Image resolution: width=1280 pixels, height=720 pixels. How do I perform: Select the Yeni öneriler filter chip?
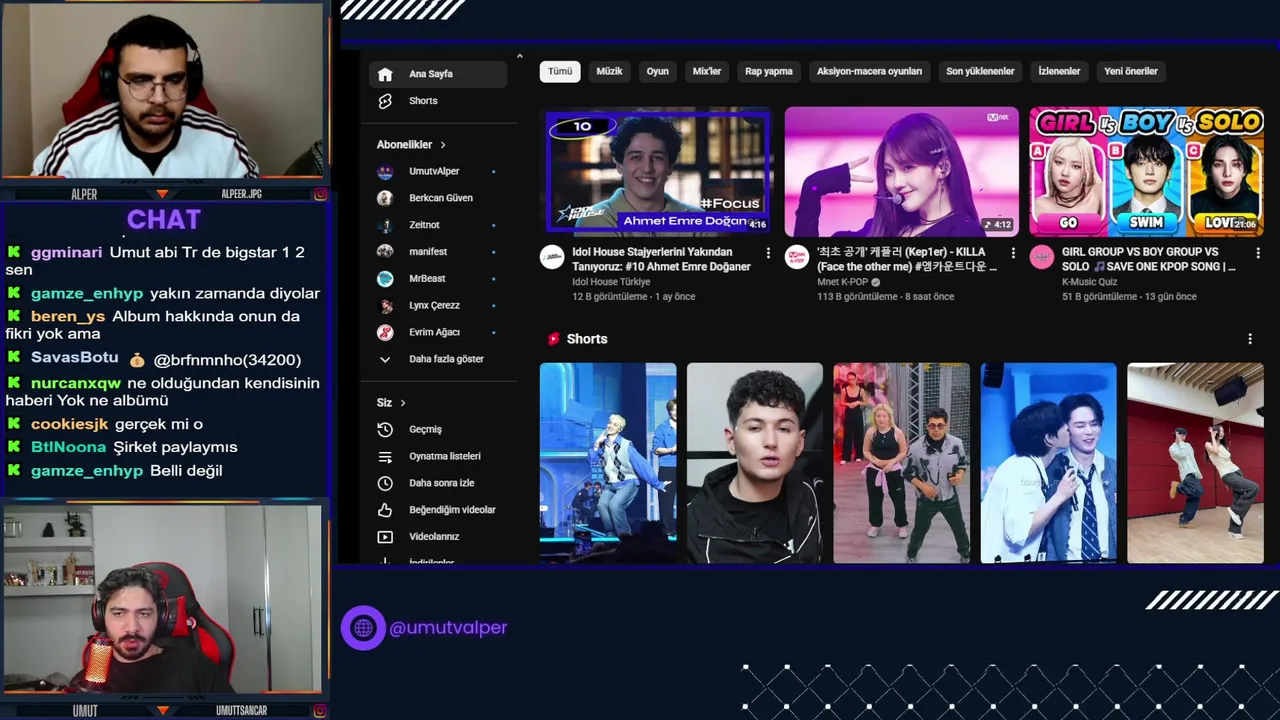[1131, 71]
